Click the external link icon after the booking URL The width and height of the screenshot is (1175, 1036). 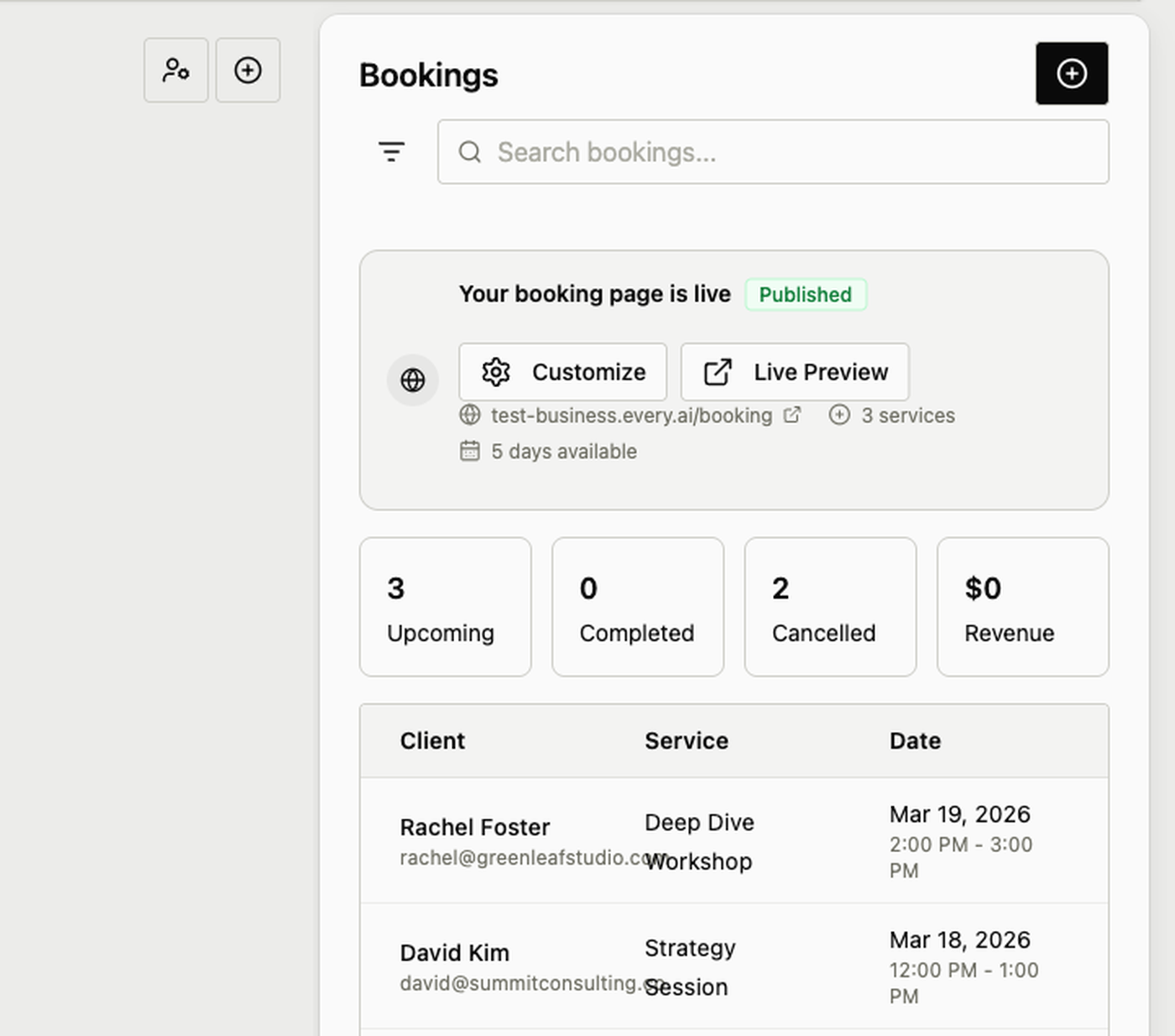791,415
